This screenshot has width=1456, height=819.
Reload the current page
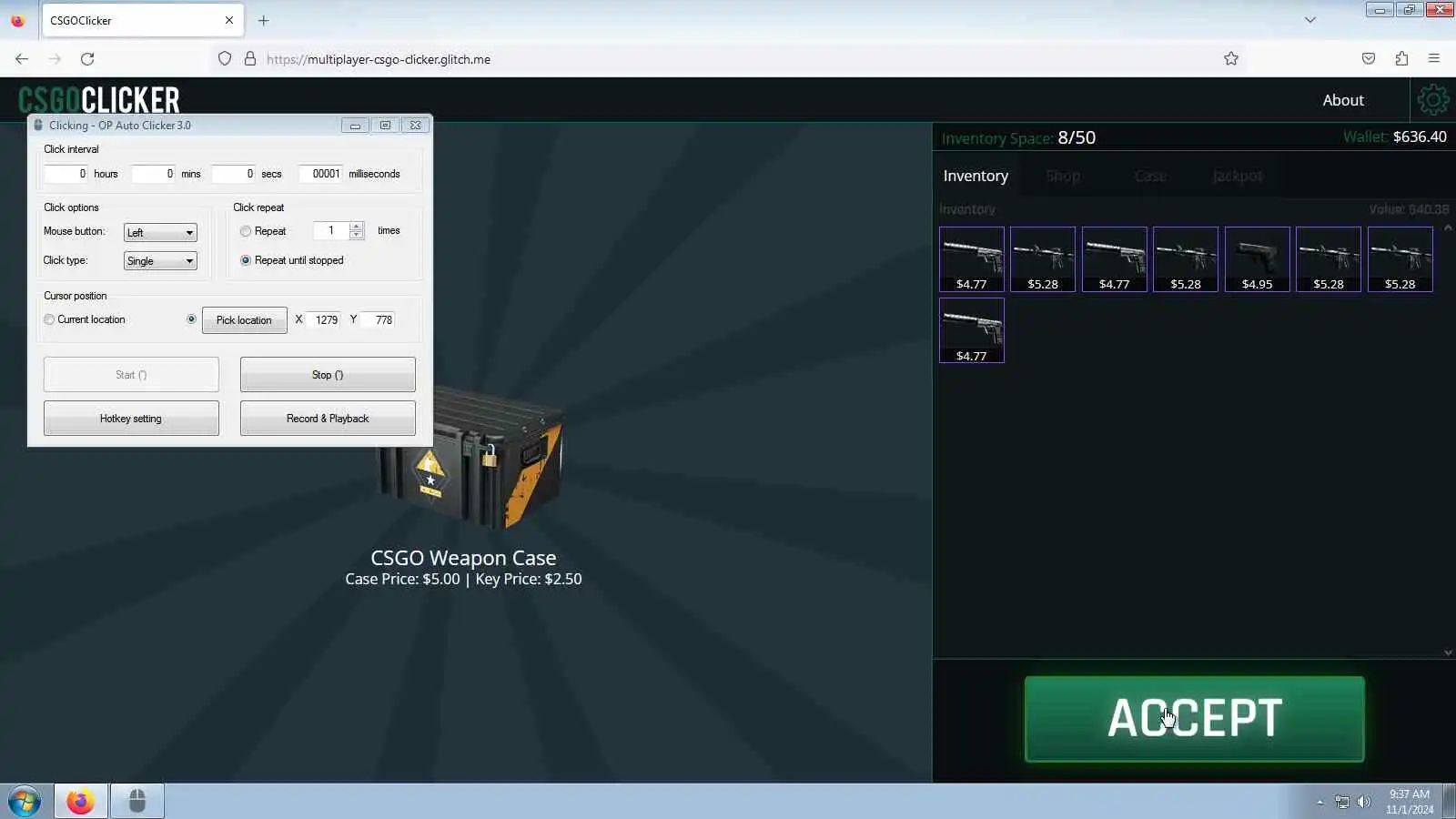point(87,59)
